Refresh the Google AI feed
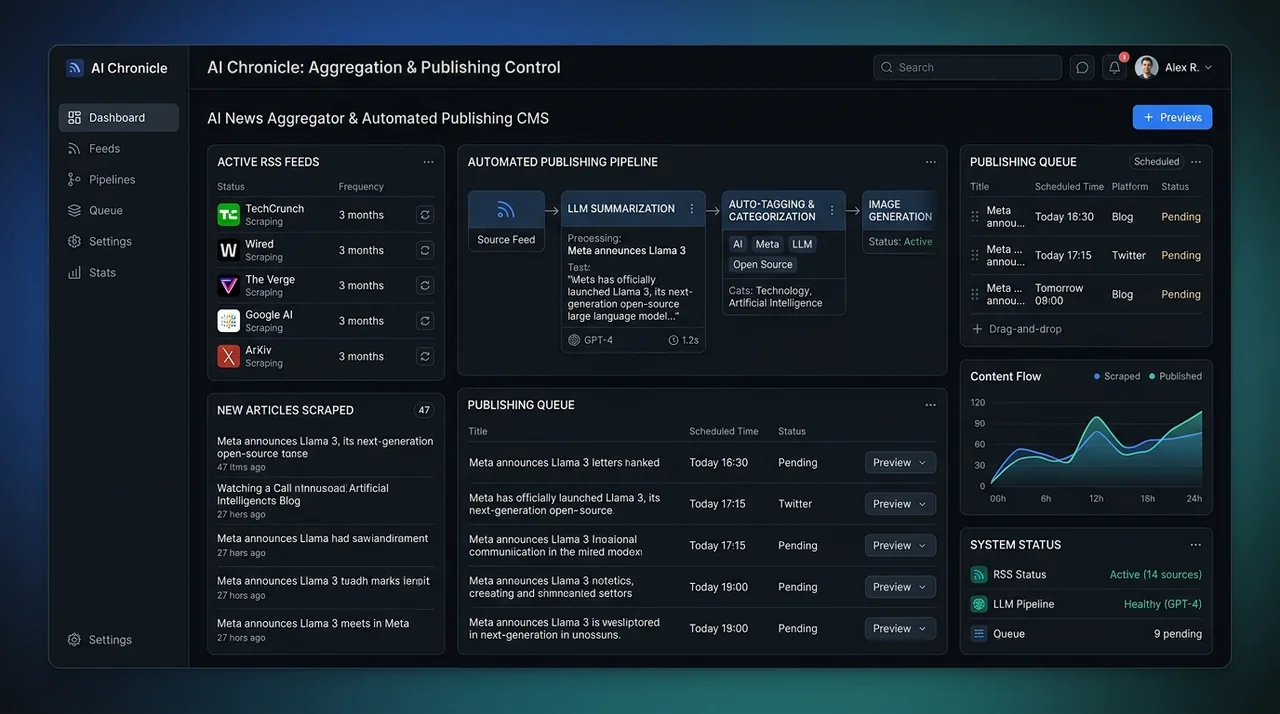Image resolution: width=1280 pixels, height=714 pixels. pyautogui.click(x=425, y=321)
